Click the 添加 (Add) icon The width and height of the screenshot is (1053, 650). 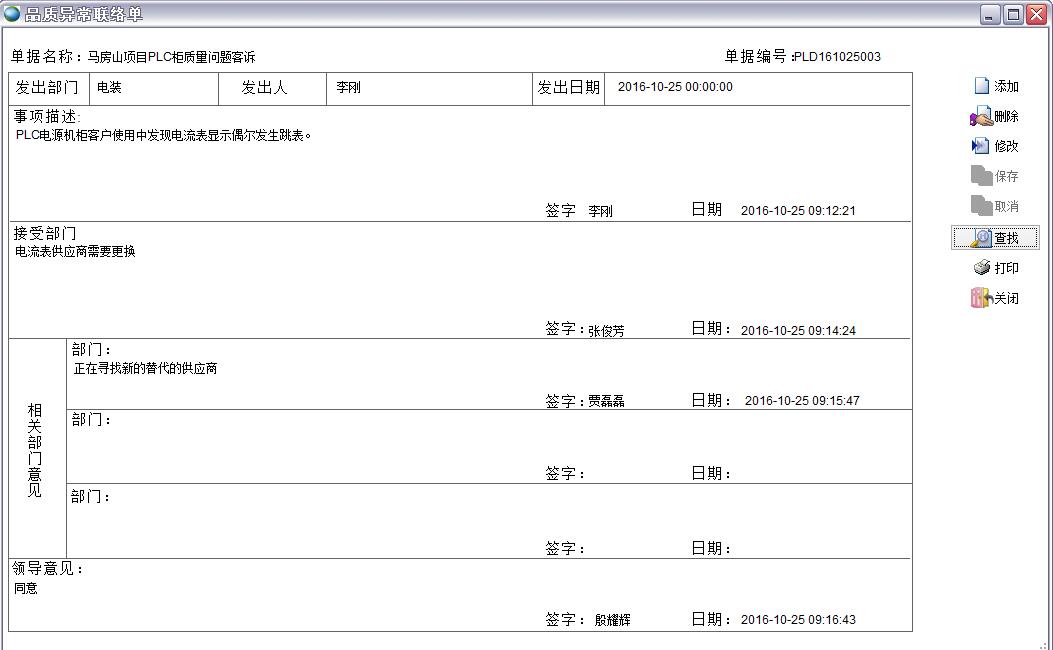[x=997, y=86]
